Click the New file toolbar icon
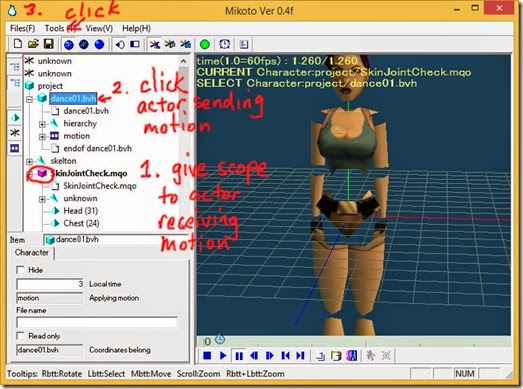 18,44
